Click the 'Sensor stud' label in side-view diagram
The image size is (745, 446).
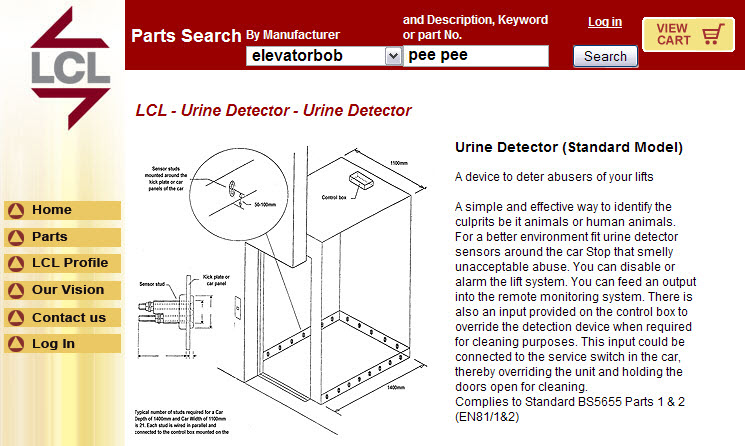tap(152, 284)
